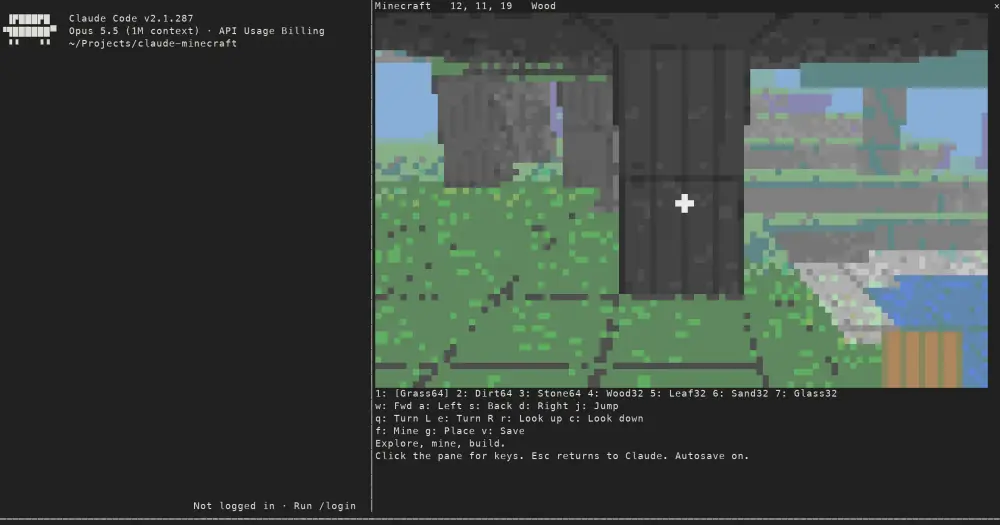Click the dark wood door in the game view
This screenshot has width=1000, height=525.
[681, 169]
